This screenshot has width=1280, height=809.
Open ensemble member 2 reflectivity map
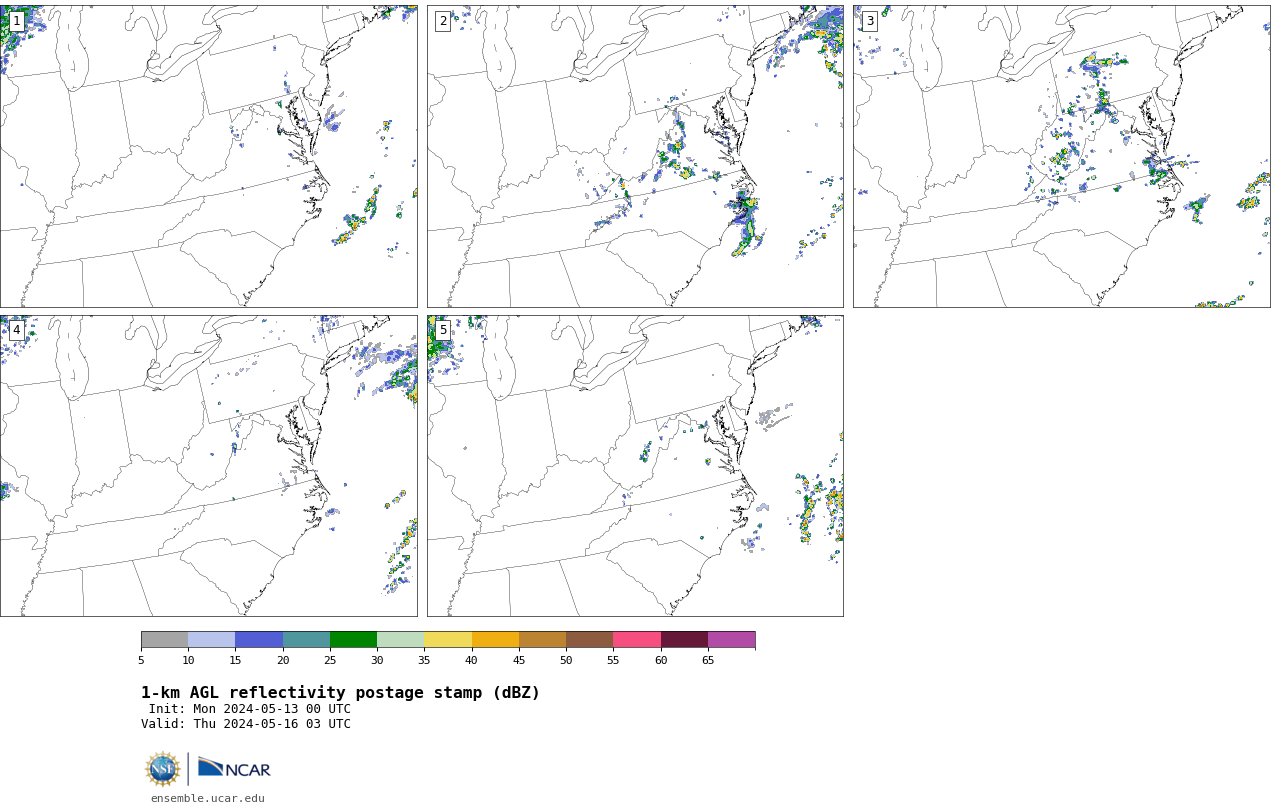pos(635,156)
